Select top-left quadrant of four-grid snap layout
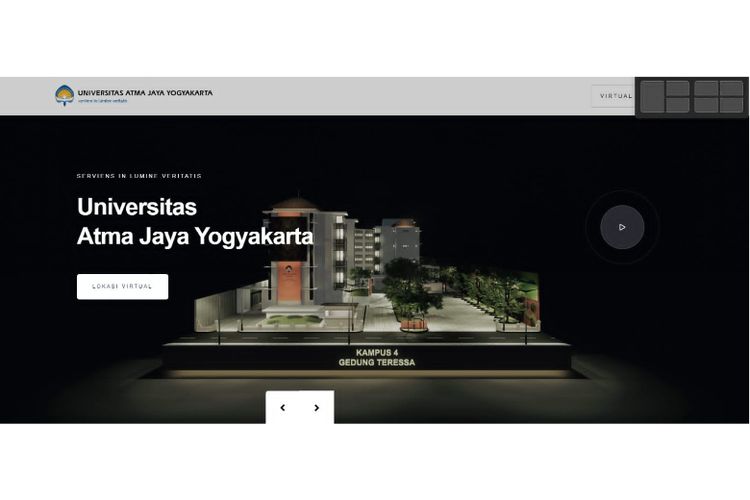The height and width of the screenshot is (500, 750). (706, 88)
